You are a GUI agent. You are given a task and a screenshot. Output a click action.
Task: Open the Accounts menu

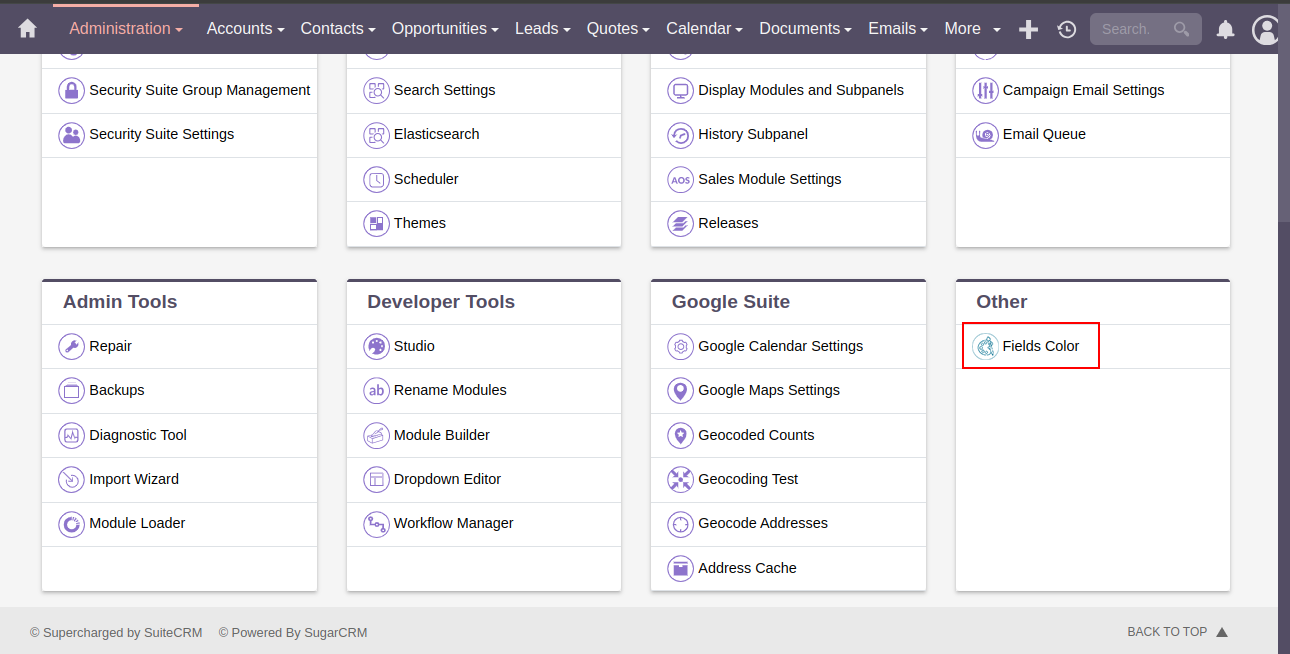[246, 29]
